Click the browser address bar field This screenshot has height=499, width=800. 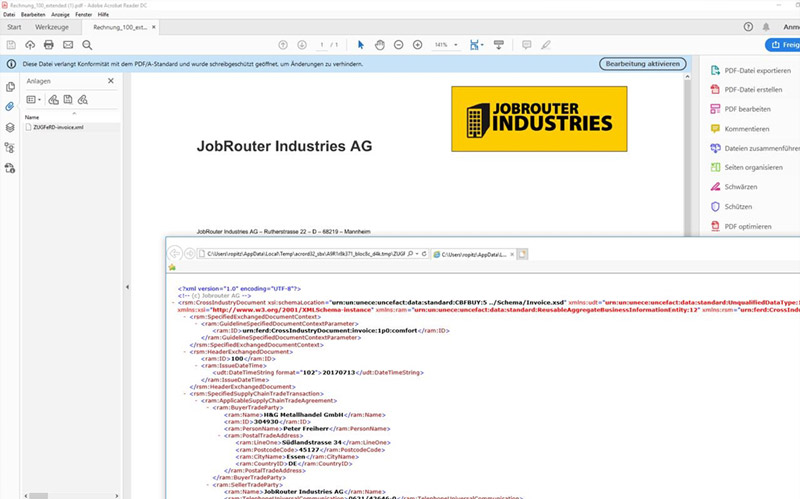point(306,254)
